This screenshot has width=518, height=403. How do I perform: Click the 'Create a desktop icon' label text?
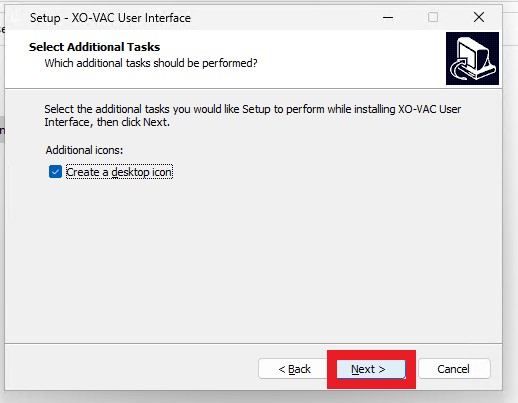point(119,172)
